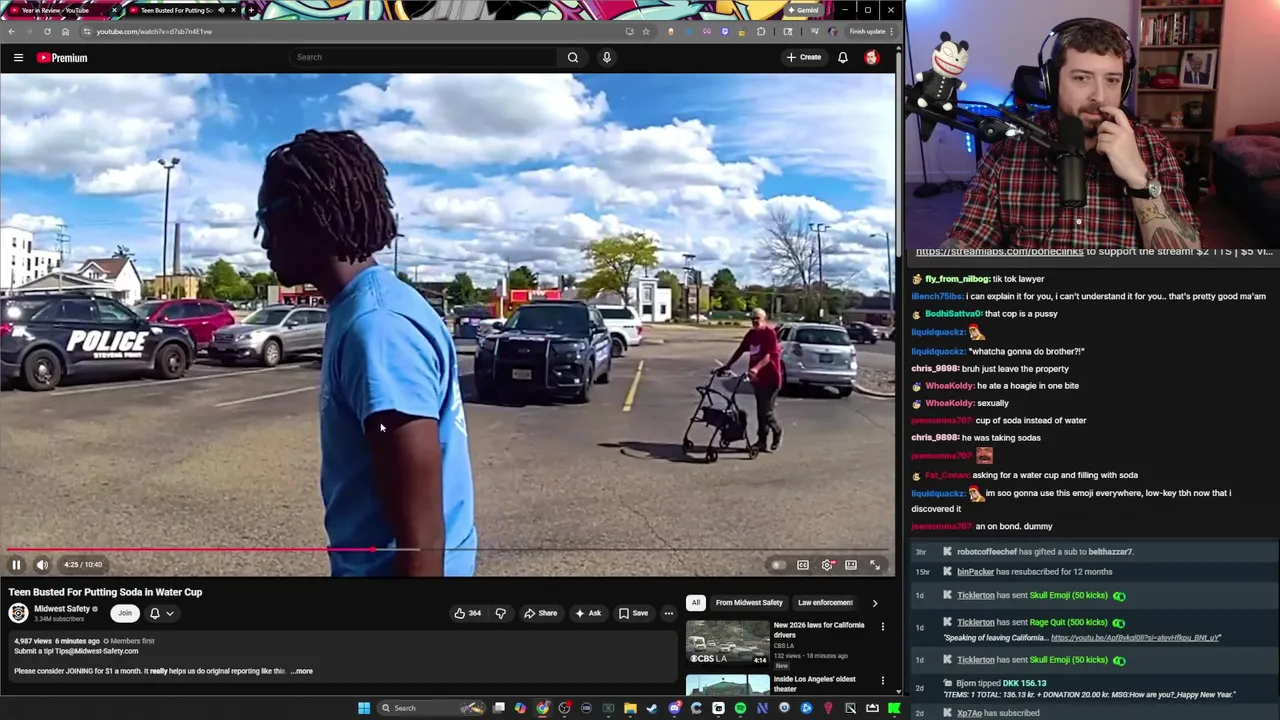Expand description with ...more
The height and width of the screenshot is (720, 1280).
tap(302, 671)
